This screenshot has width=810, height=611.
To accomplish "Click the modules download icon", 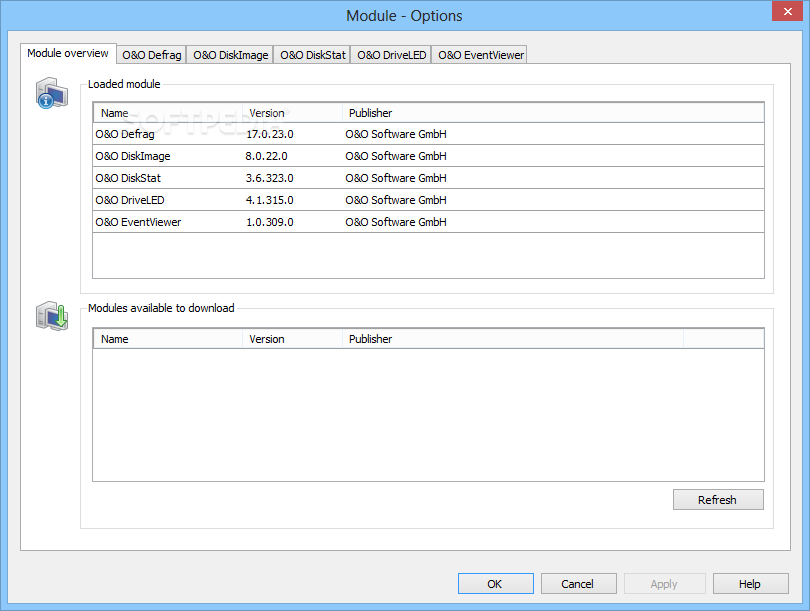I will pyautogui.click(x=52, y=316).
